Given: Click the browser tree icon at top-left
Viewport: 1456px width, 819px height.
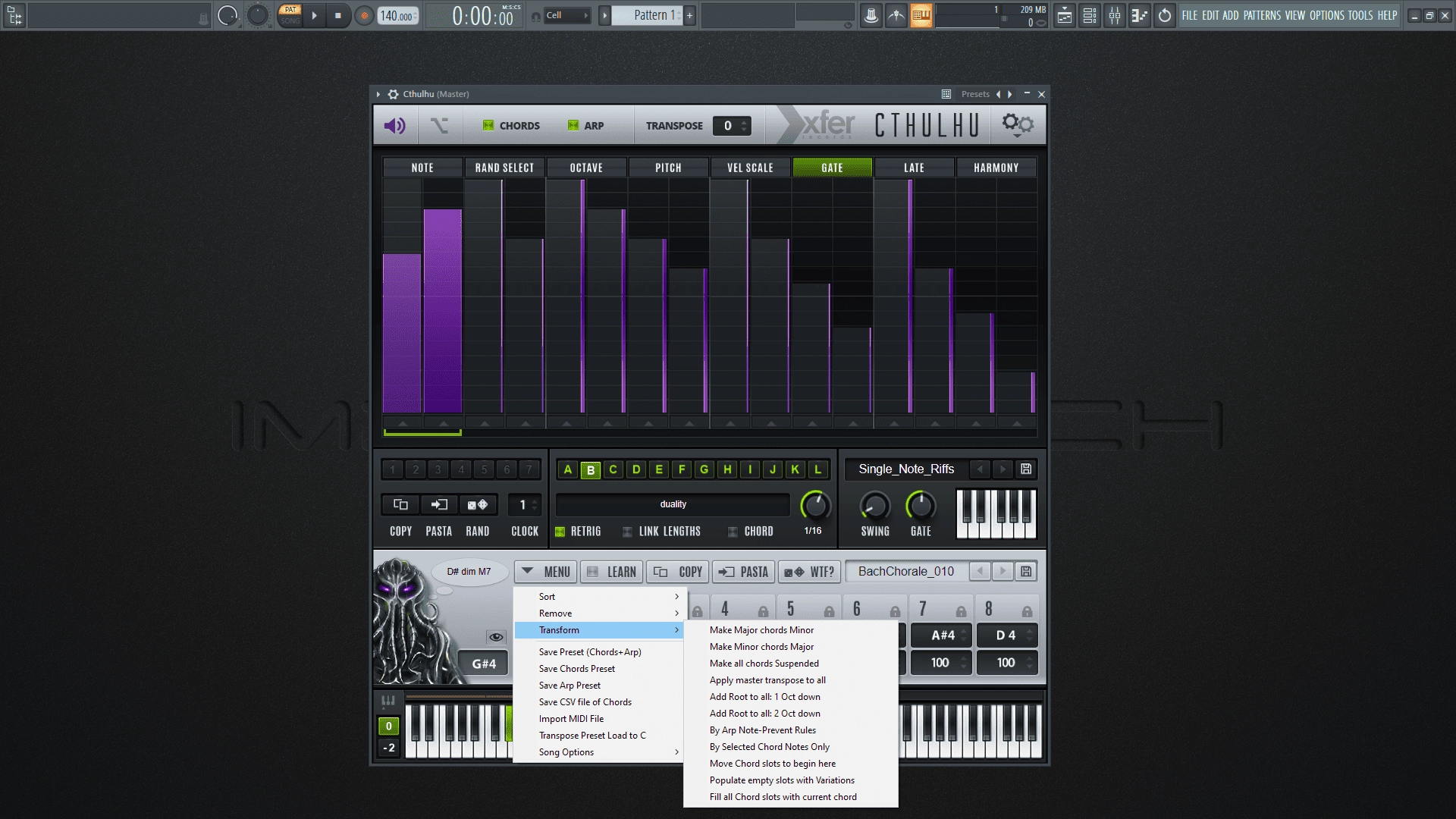Looking at the screenshot, I should (x=14, y=15).
